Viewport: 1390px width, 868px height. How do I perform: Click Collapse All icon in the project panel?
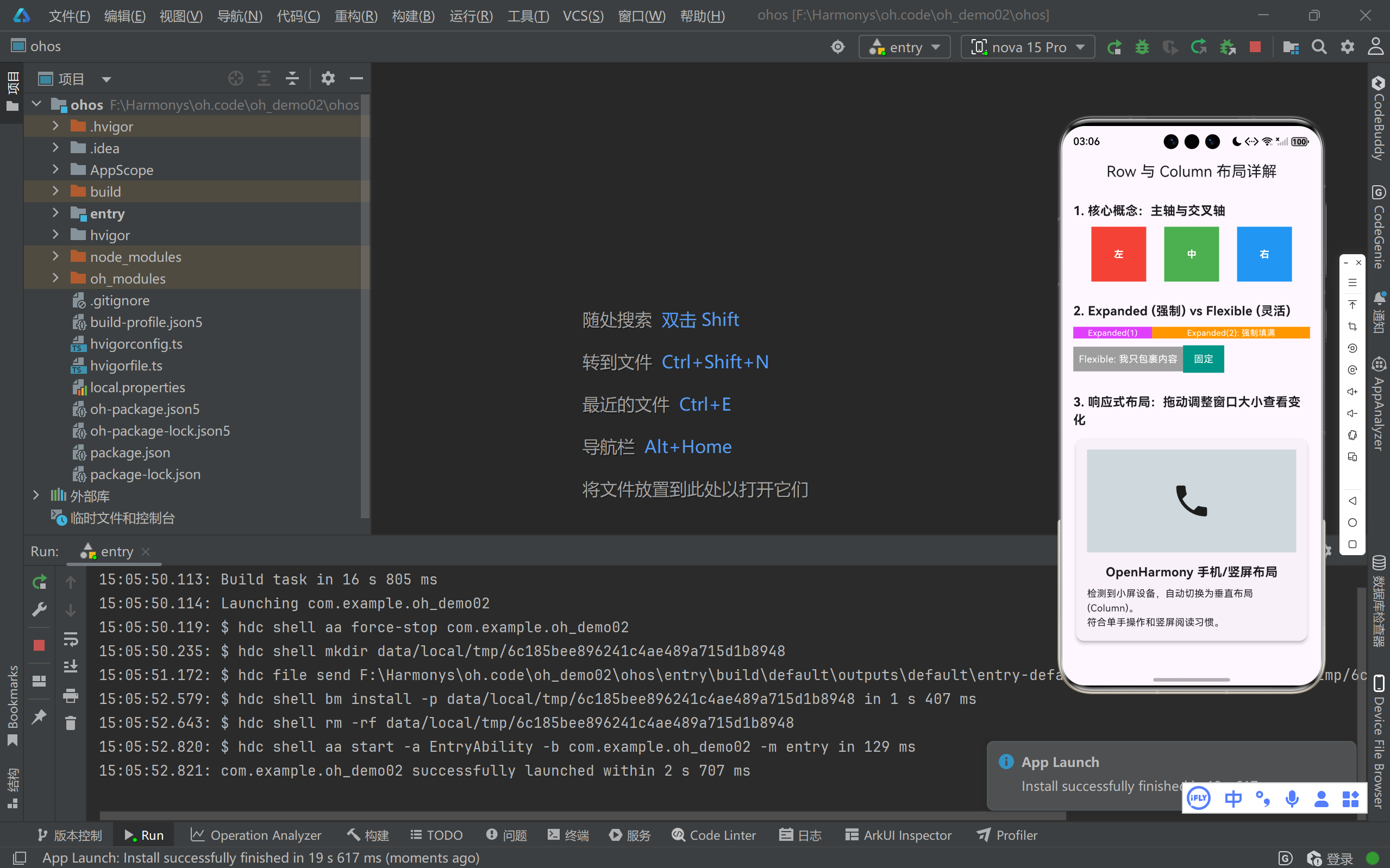click(292, 78)
